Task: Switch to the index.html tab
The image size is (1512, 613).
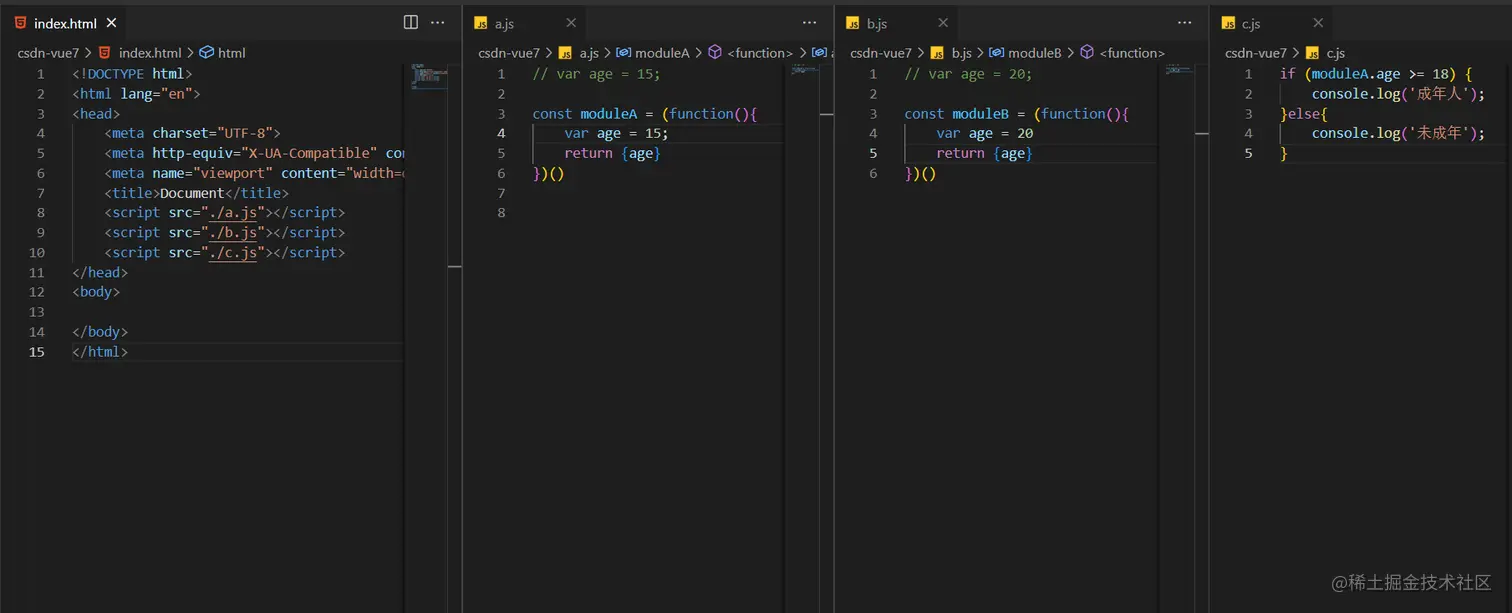Action: coord(63,22)
